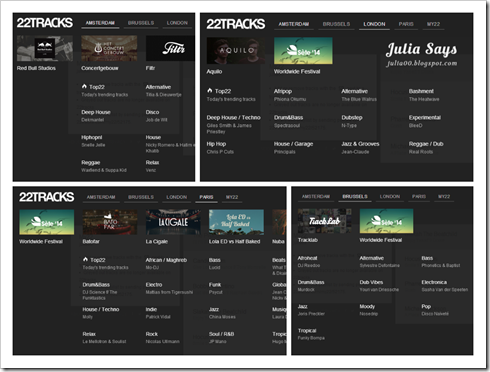Open the Jazz & Grooves playlist by Jean-Claude
The width and height of the screenshot is (490, 372).
coord(360,148)
